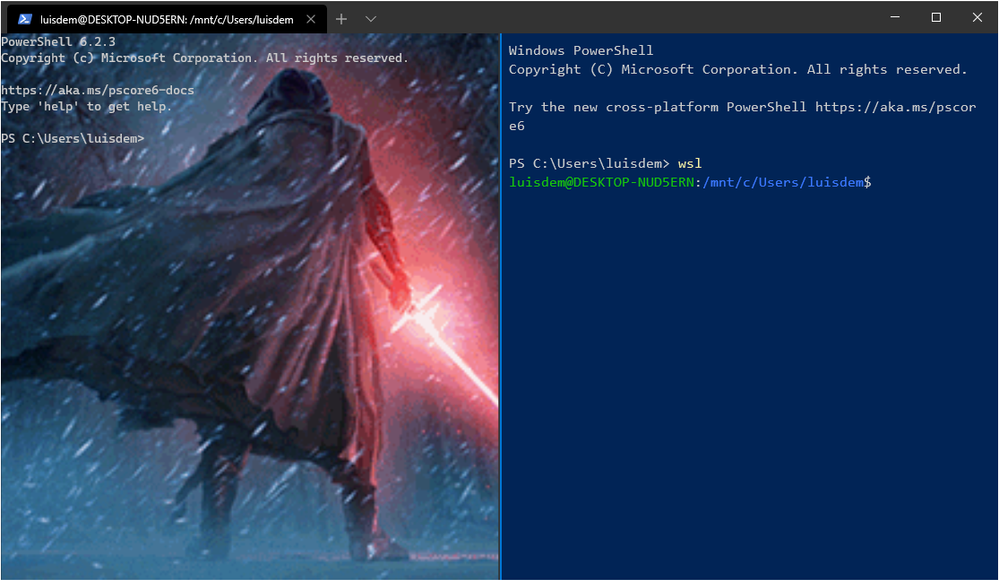Close the Windows Terminal window
This screenshot has height=581, width=999.
977,17
